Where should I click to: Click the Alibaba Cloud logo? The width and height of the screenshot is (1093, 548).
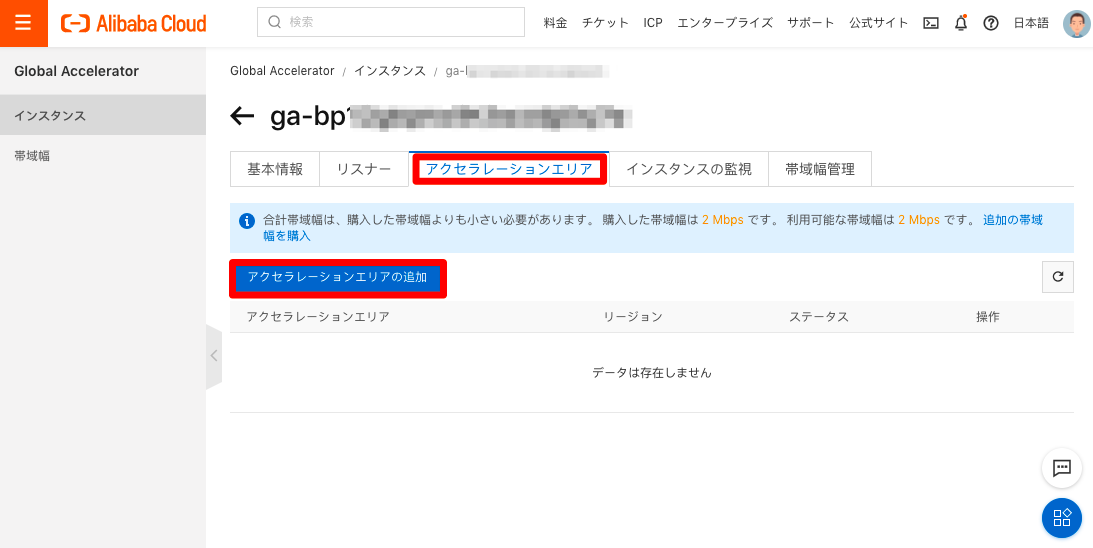134,24
